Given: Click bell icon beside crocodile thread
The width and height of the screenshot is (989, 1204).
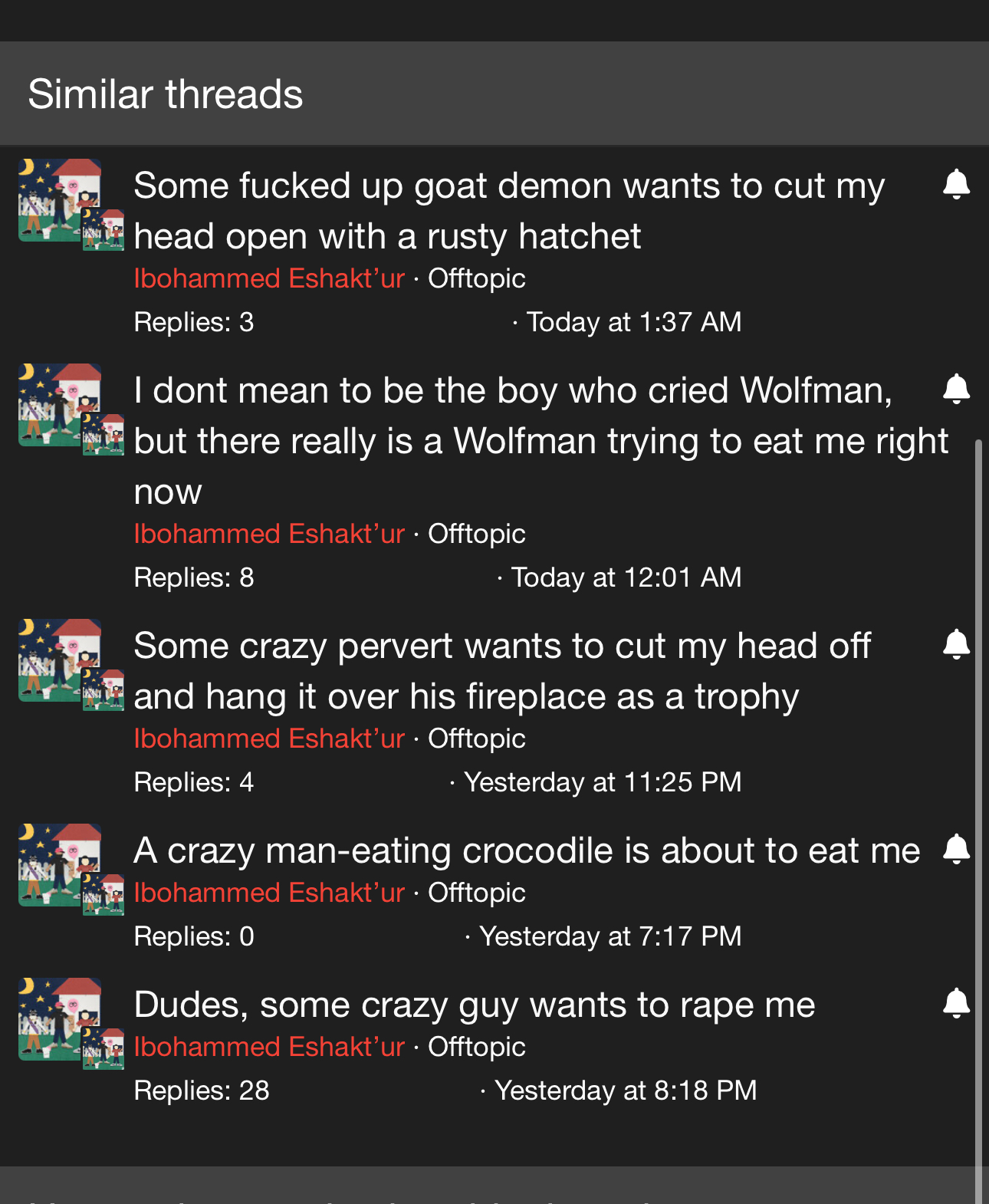Looking at the screenshot, I should point(956,850).
